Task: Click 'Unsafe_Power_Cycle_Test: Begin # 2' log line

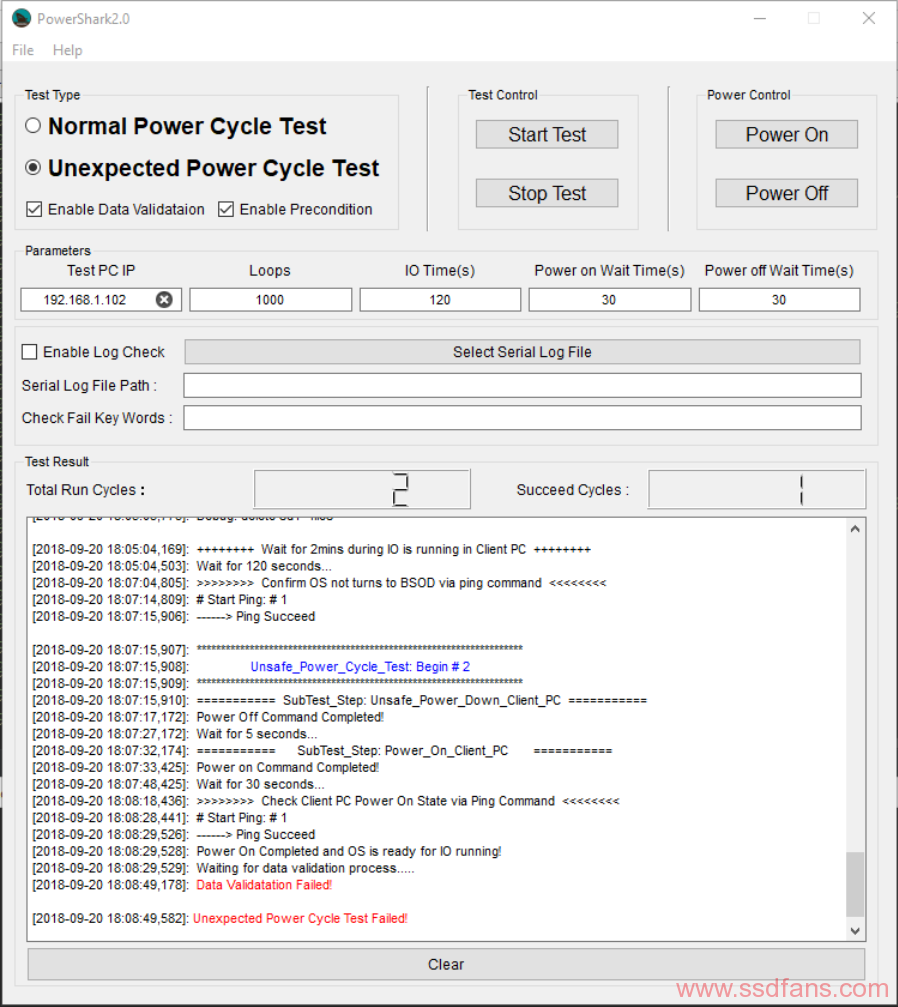Action: (x=360, y=667)
